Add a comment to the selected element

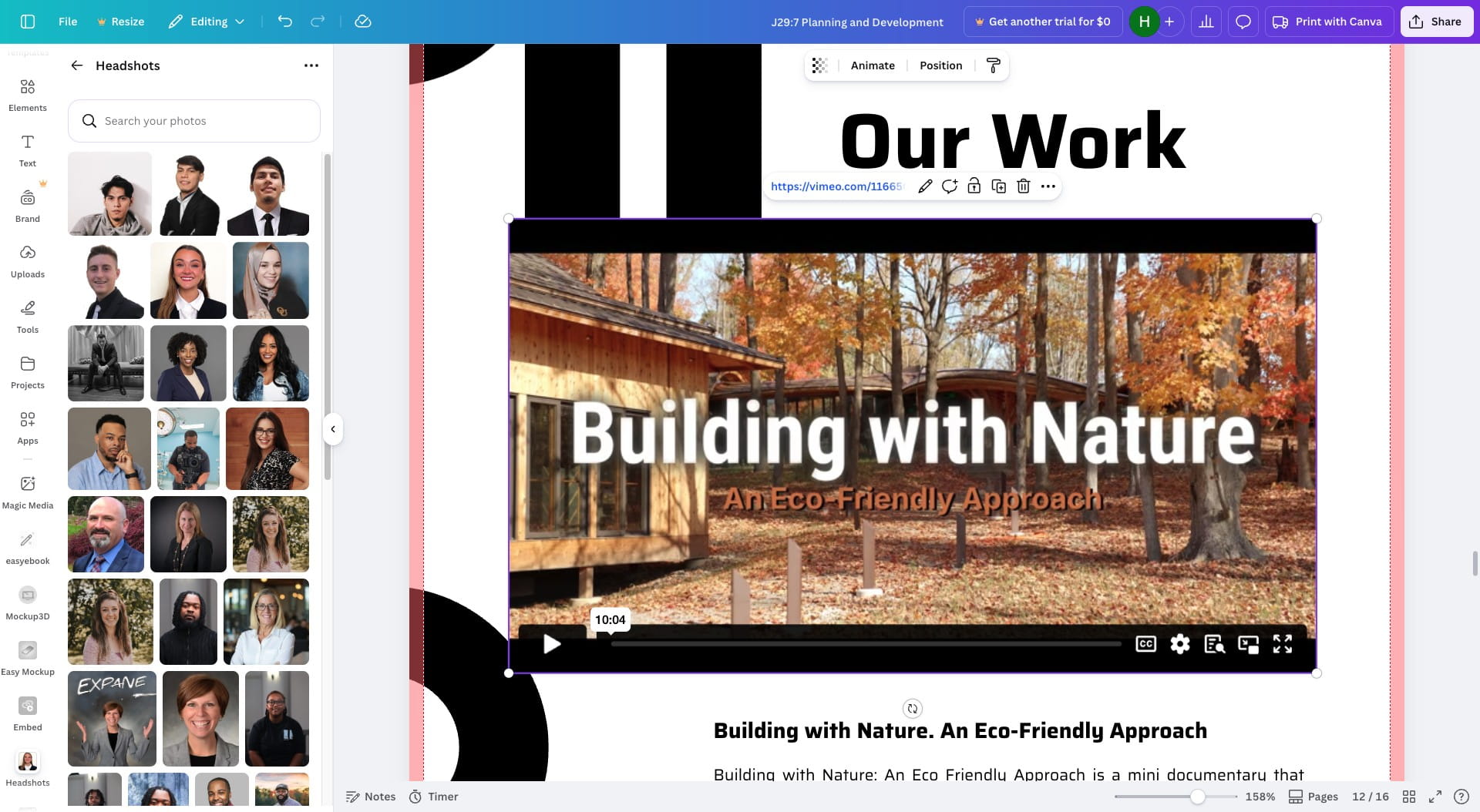pyautogui.click(x=950, y=186)
